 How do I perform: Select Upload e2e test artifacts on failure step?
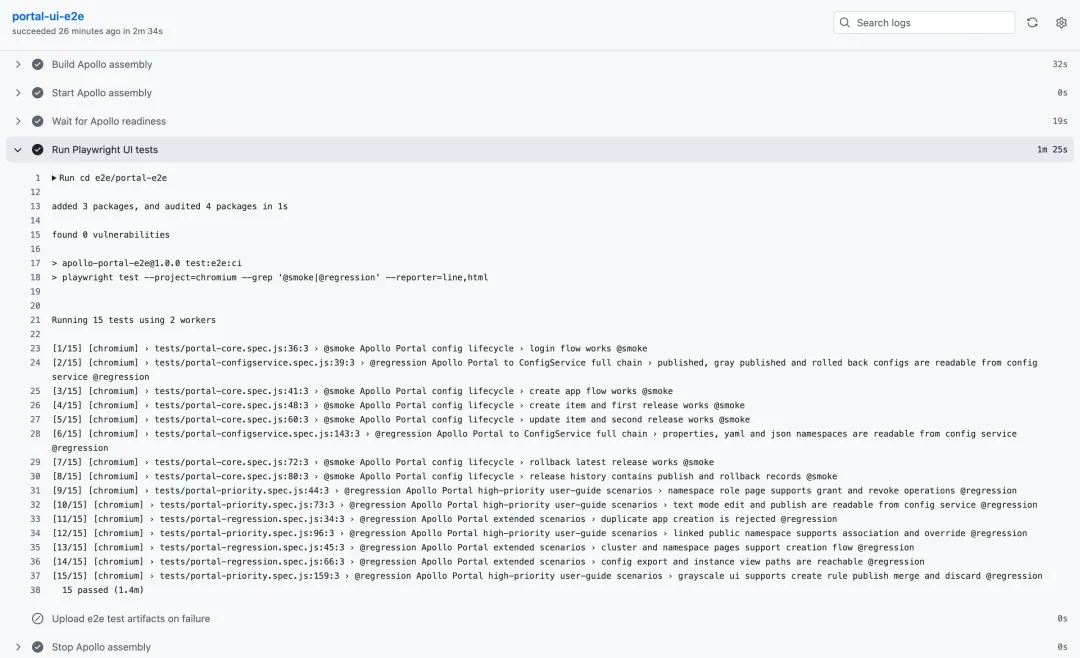(131, 619)
